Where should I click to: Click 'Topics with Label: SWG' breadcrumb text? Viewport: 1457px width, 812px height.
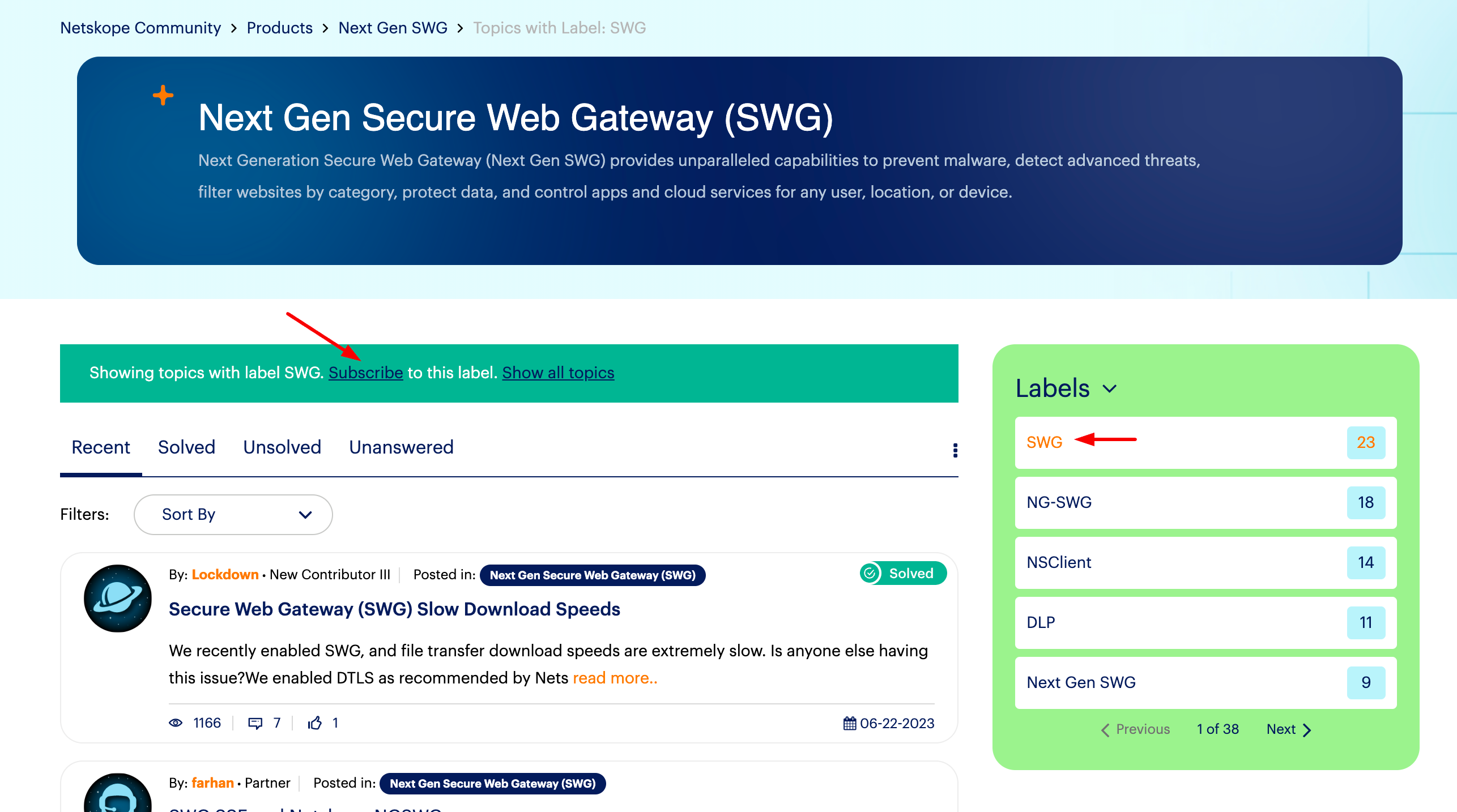(559, 28)
